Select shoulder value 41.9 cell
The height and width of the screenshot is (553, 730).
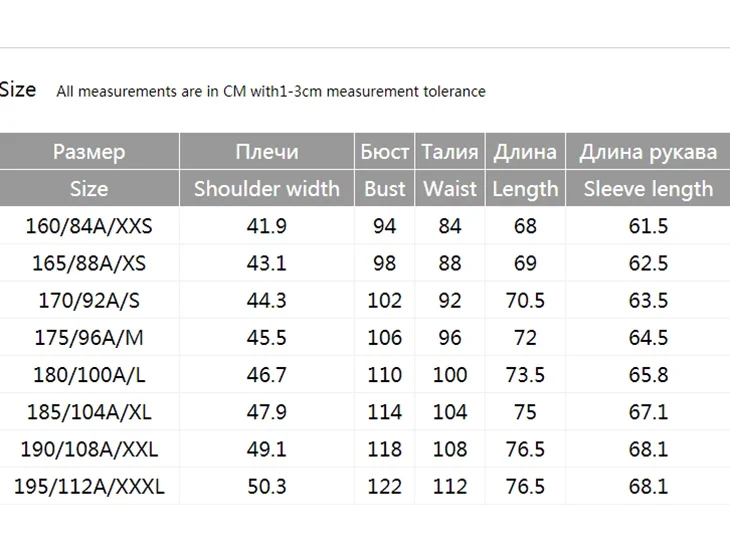[267, 226]
